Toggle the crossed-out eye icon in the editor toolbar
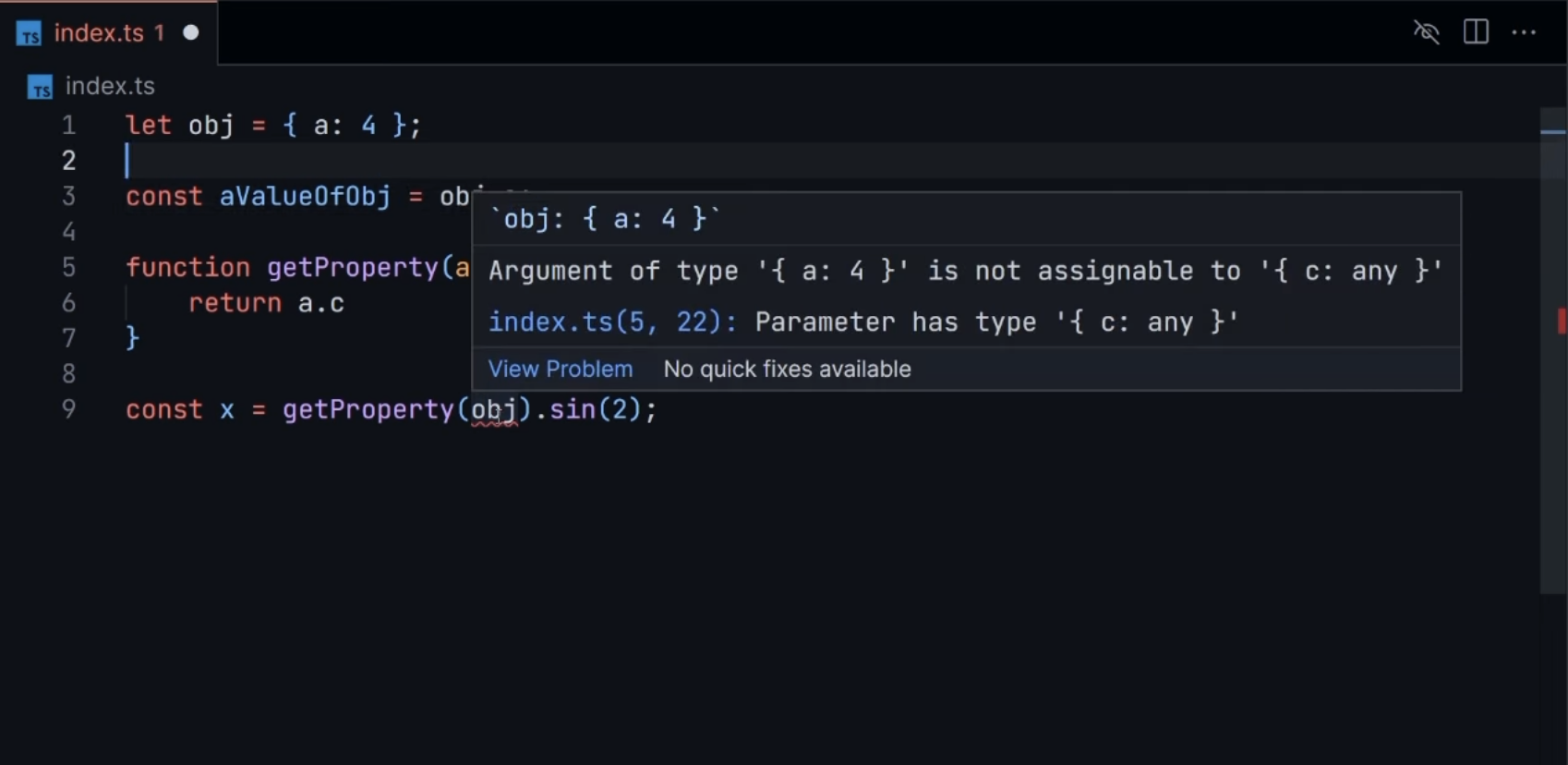 coord(1427,32)
